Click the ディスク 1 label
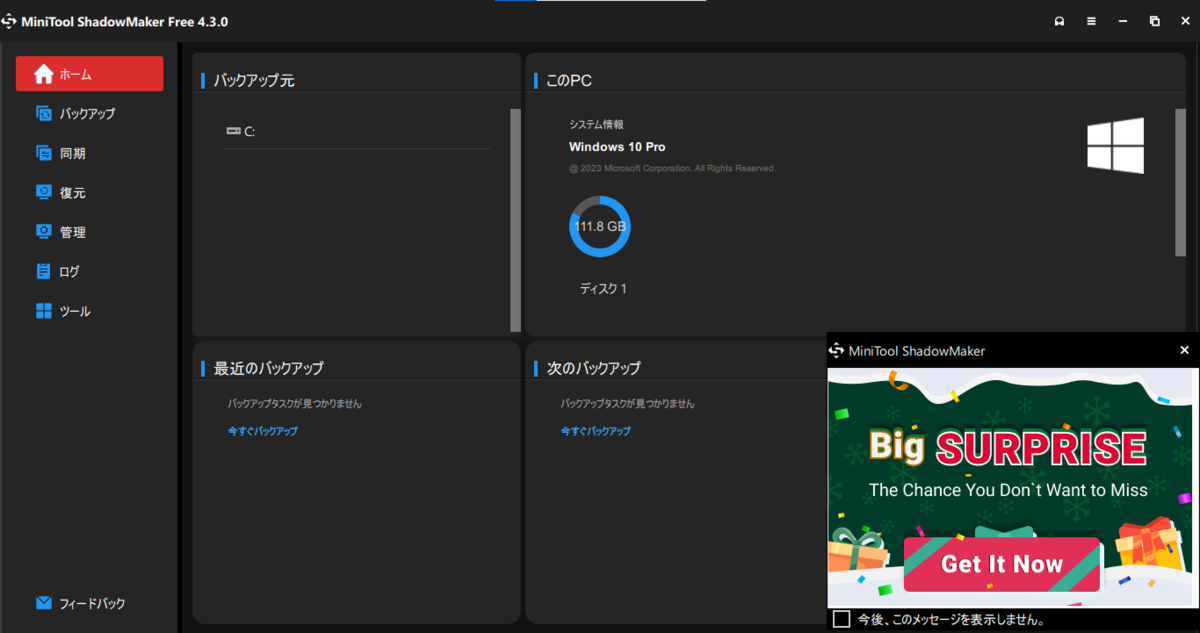The height and width of the screenshot is (633, 1200). [x=603, y=289]
